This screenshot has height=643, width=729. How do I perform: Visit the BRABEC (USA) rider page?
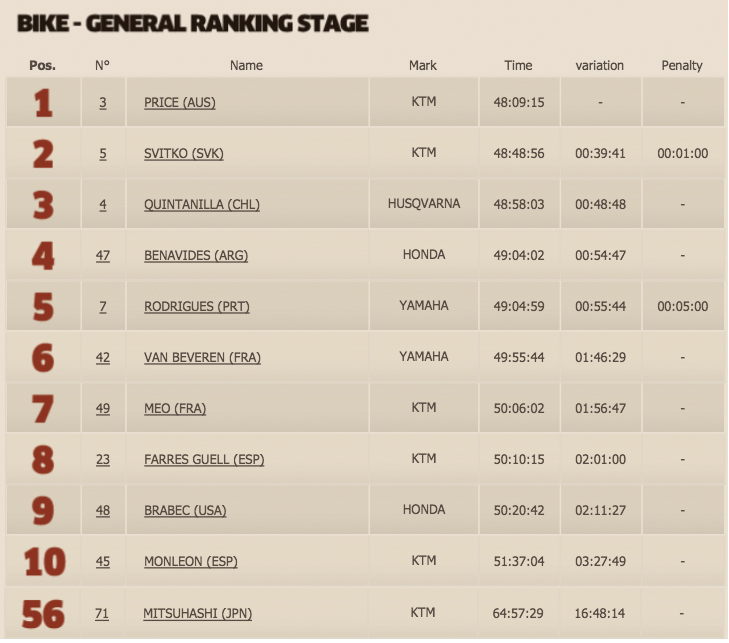click(x=185, y=510)
